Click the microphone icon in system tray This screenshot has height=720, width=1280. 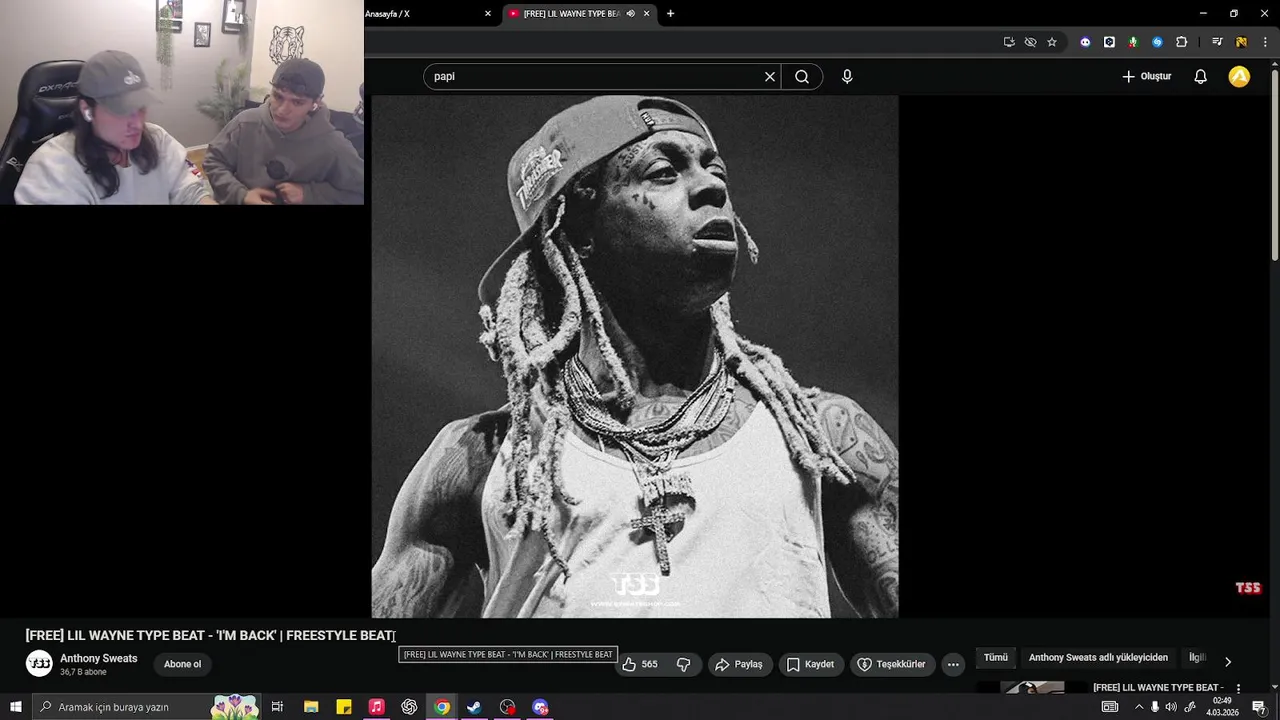[x=1155, y=707]
